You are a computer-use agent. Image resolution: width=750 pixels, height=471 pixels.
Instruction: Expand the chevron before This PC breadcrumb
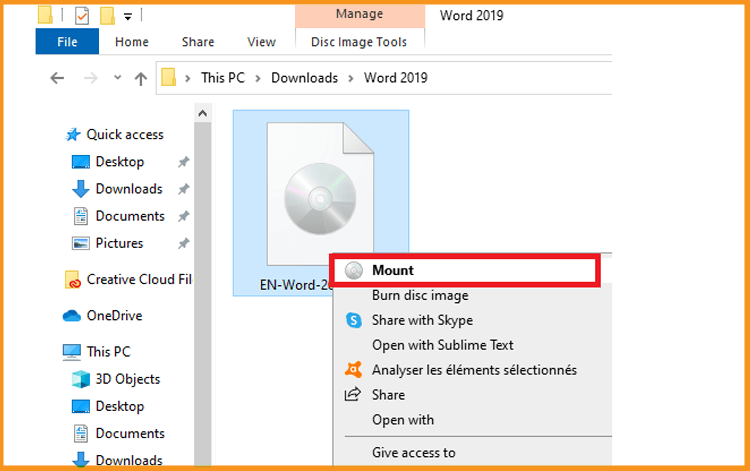(x=188, y=78)
